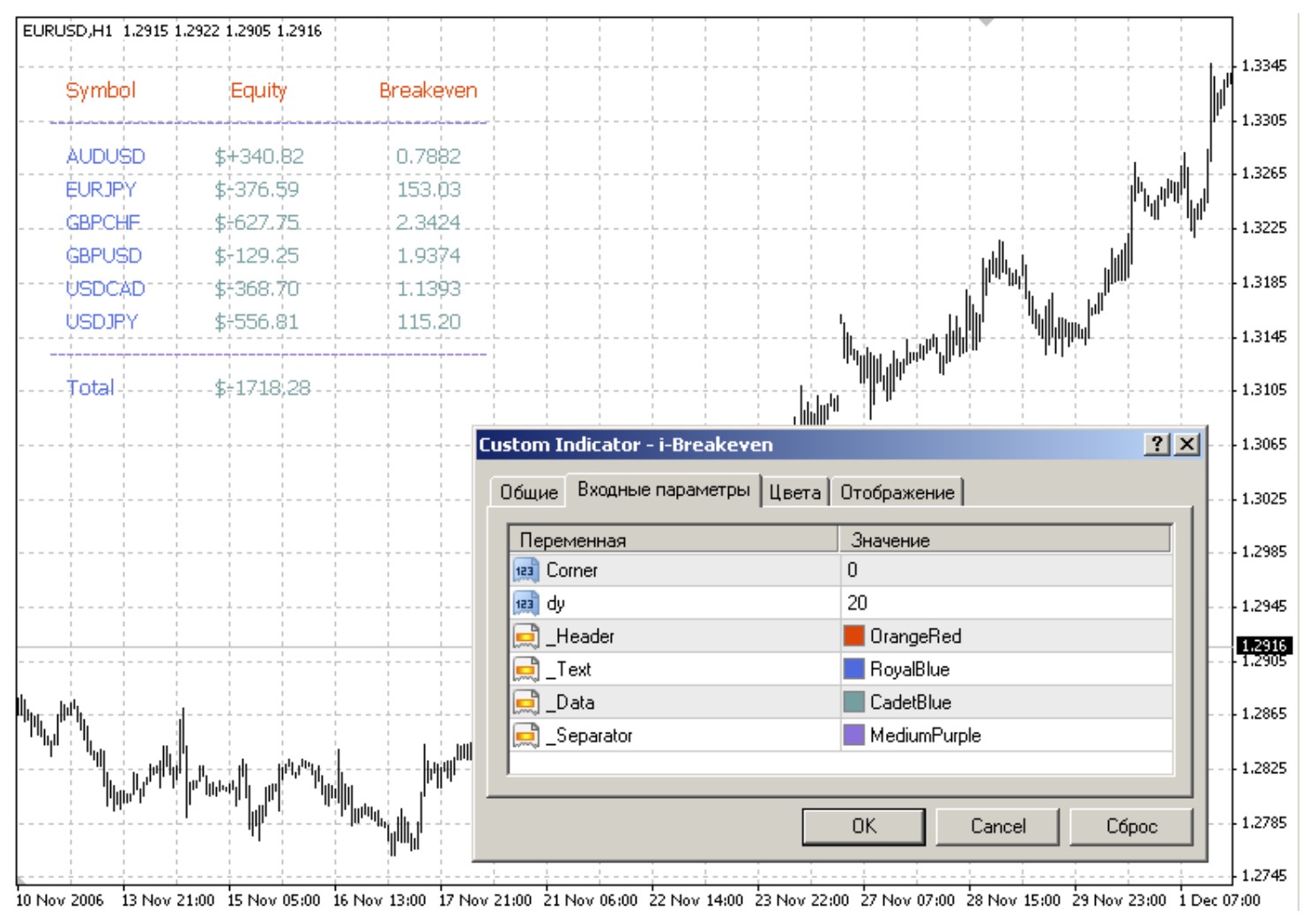
Task: Click the EURJPY symbol label
Action: pyautogui.click(x=101, y=190)
